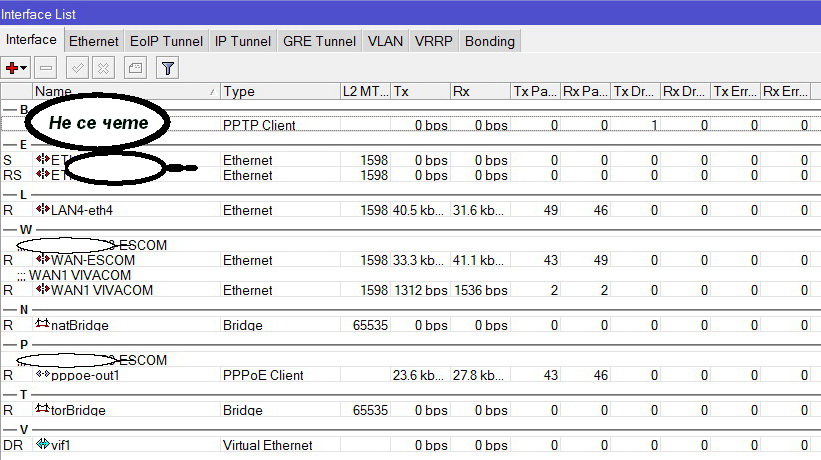Open the EoIP Tunnel tab

pyautogui.click(x=166, y=41)
